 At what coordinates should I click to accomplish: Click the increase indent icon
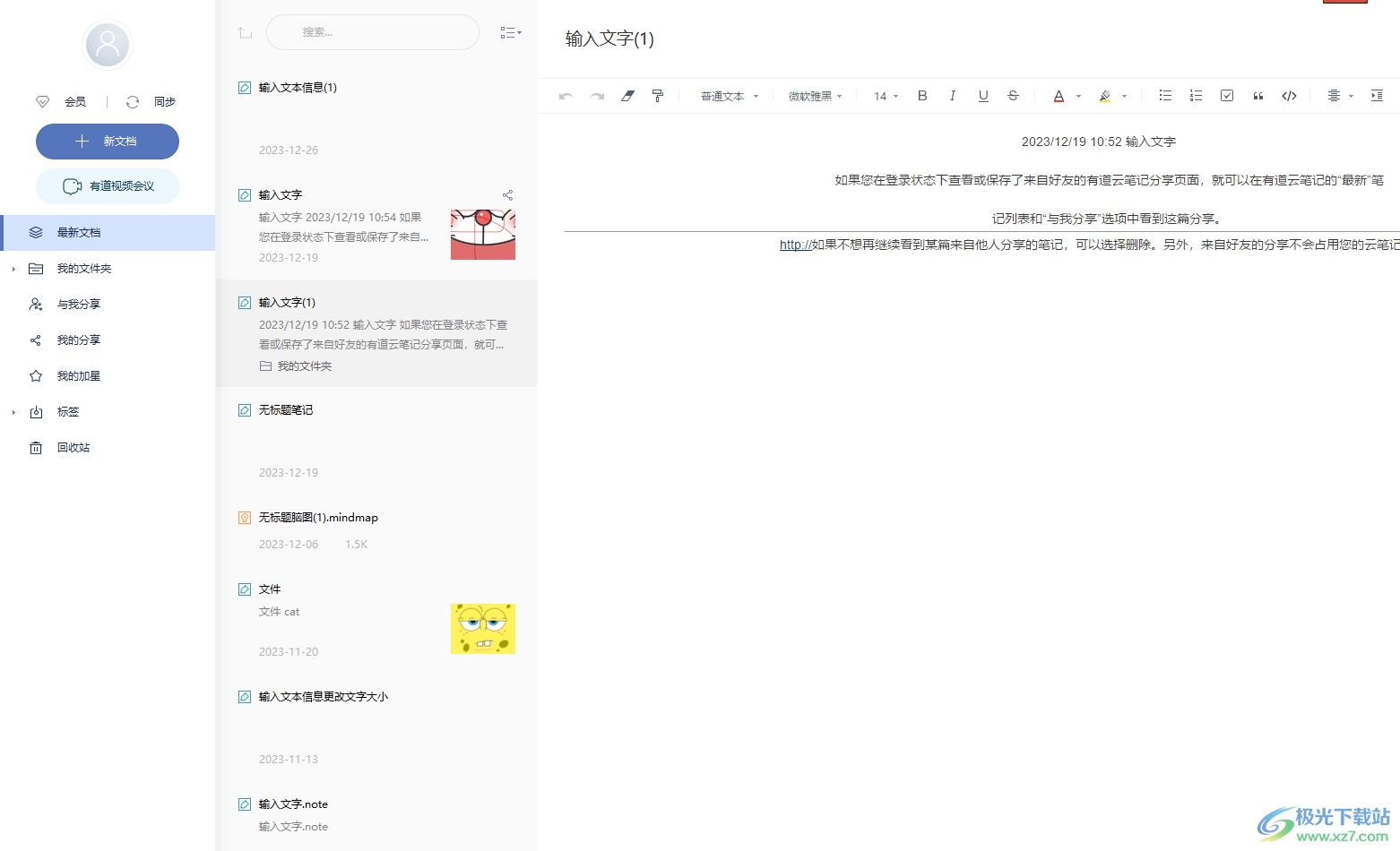tap(1377, 96)
